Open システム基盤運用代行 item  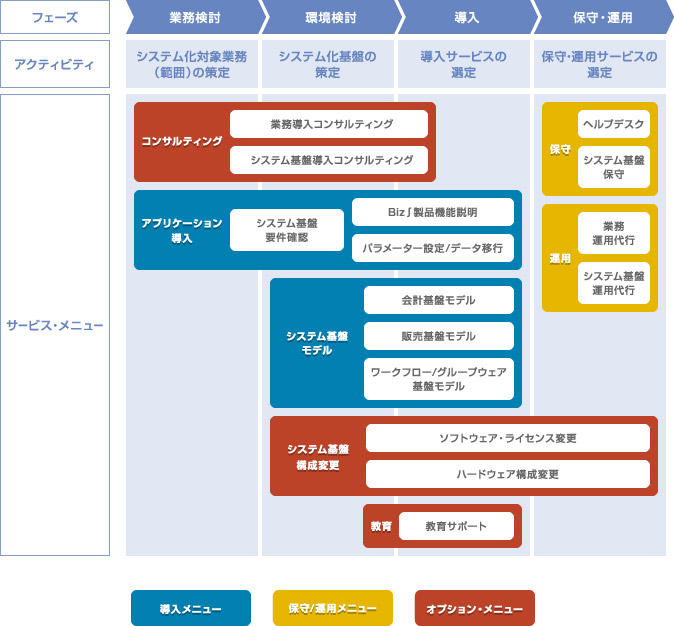click(x=614, y=283)
